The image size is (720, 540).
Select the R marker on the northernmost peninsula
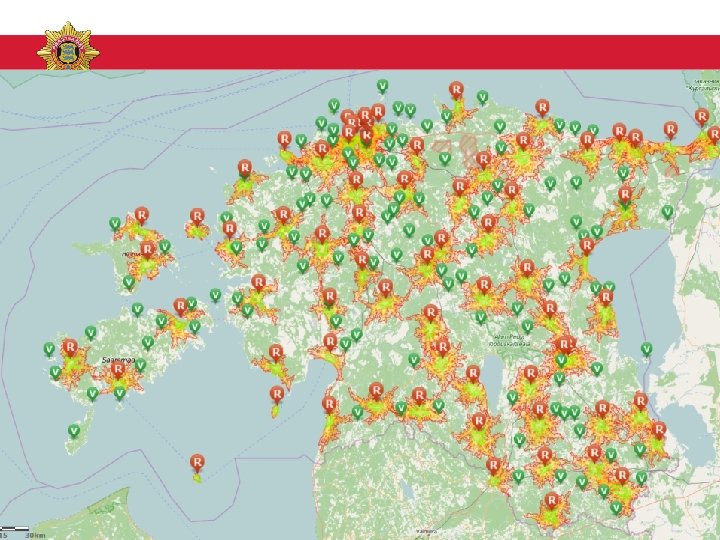(x=456, y=90)
